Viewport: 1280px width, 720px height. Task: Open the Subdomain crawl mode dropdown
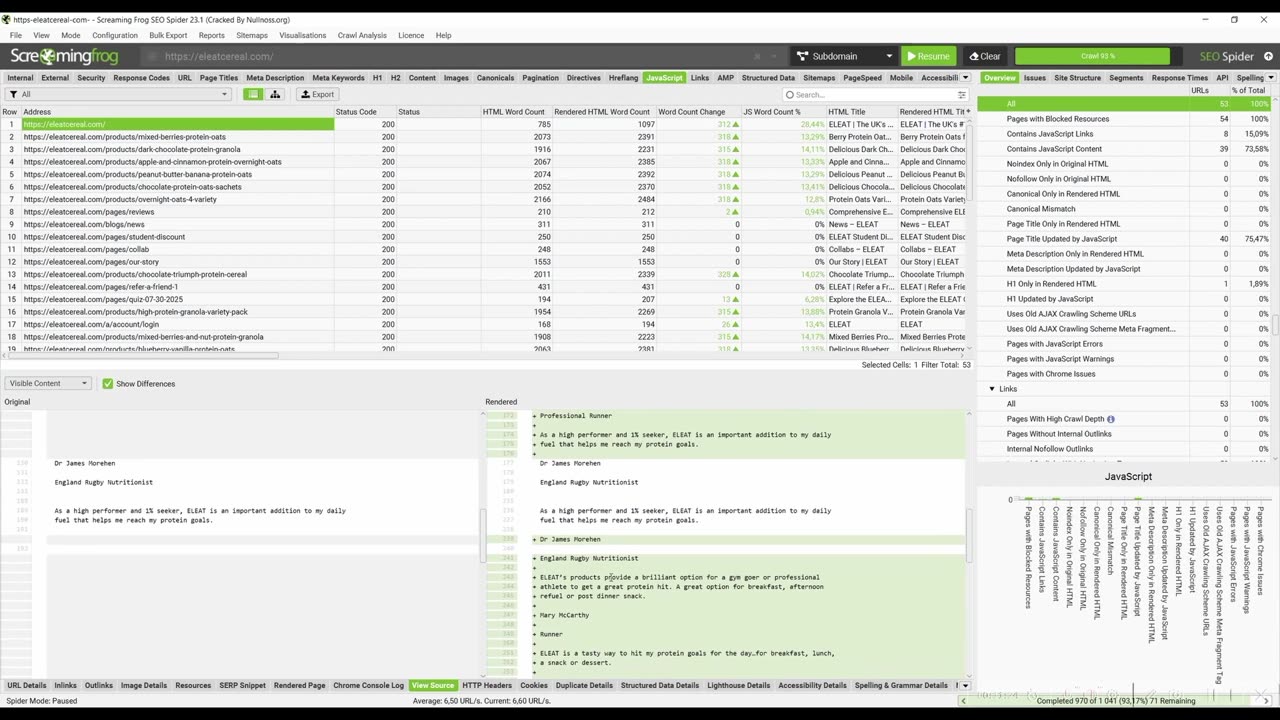click(x=844, y=56)
